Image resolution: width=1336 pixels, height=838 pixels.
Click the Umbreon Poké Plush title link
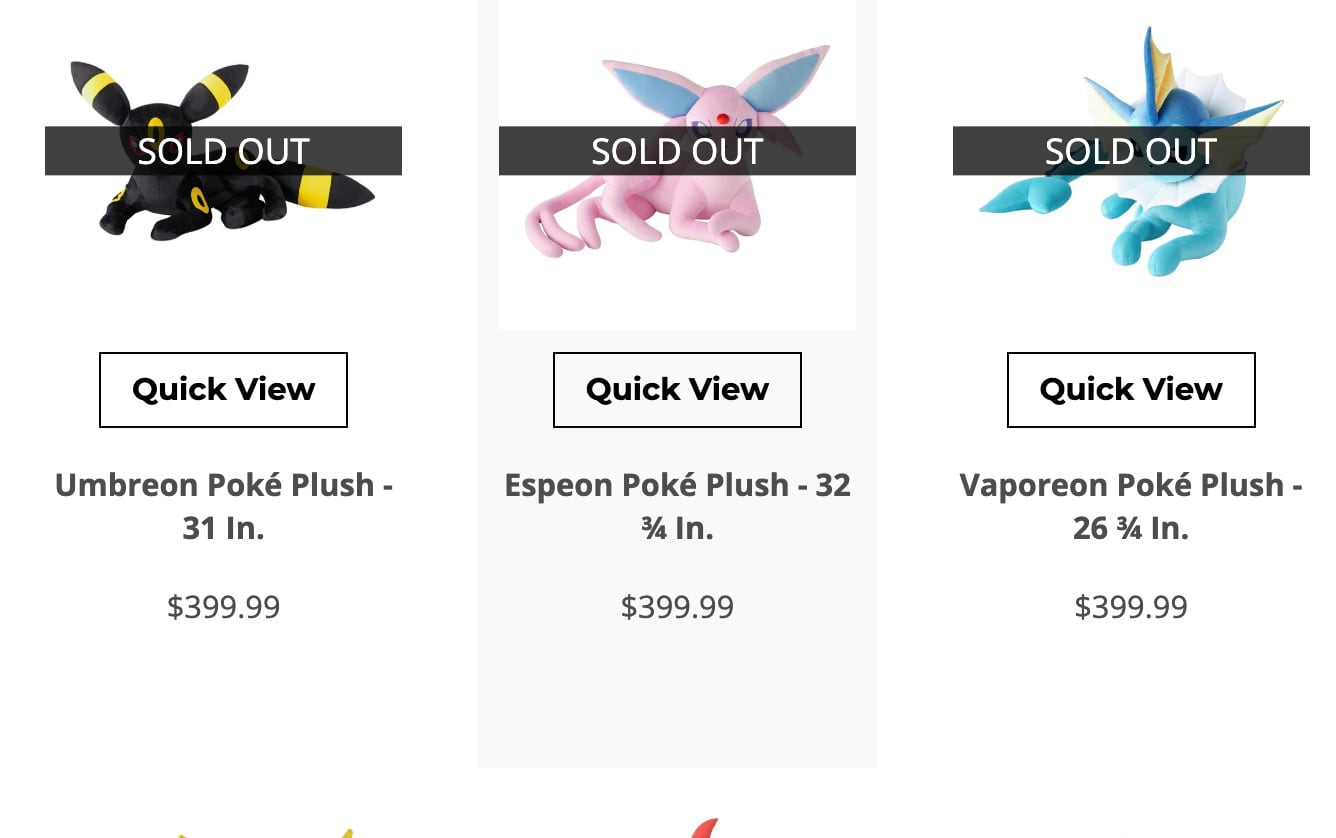(223, 505)
